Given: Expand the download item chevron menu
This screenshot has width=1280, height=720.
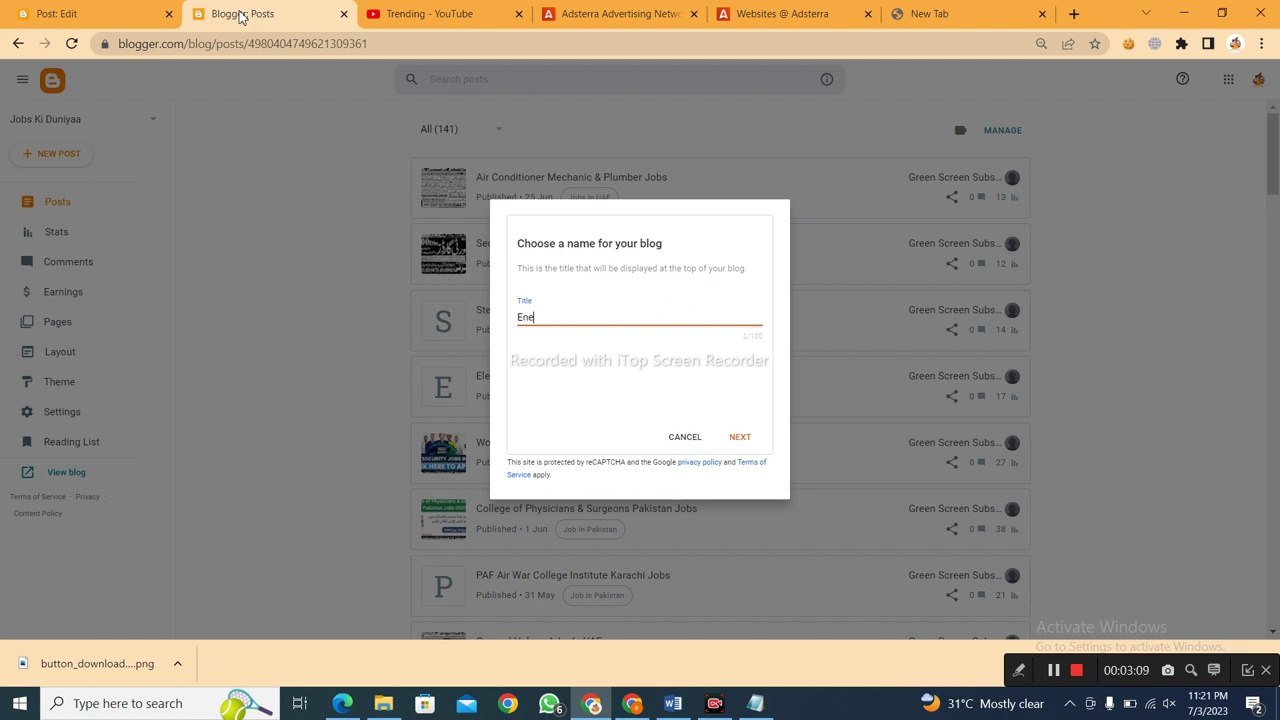Looking at the screenshot, I should pyautogui.click(x=177, y=664).
